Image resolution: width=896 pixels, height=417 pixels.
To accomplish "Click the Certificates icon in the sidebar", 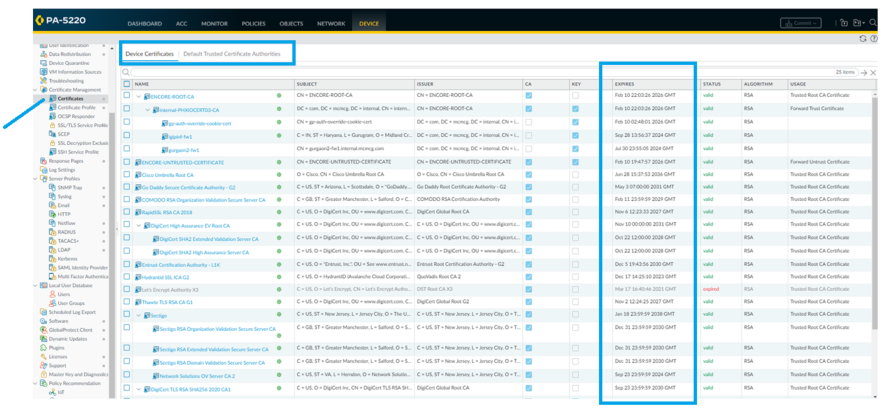I will (53, 99).
